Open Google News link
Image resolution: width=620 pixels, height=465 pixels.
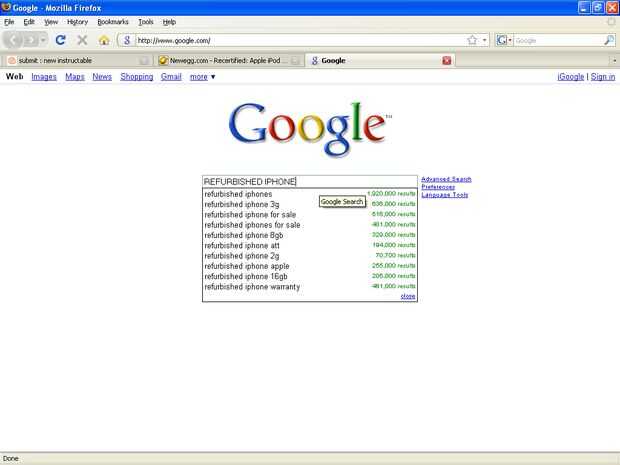(x=102, y=77)
